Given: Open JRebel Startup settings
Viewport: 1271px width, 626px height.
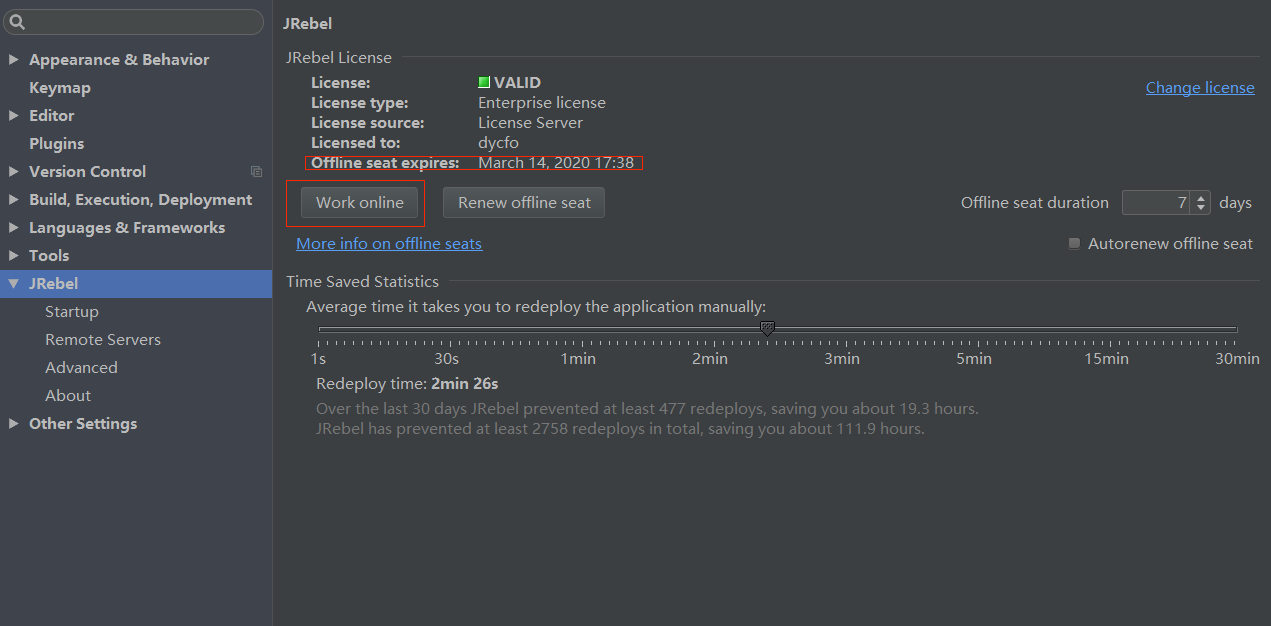Looking at the screenshot, I should coord(72,312).
